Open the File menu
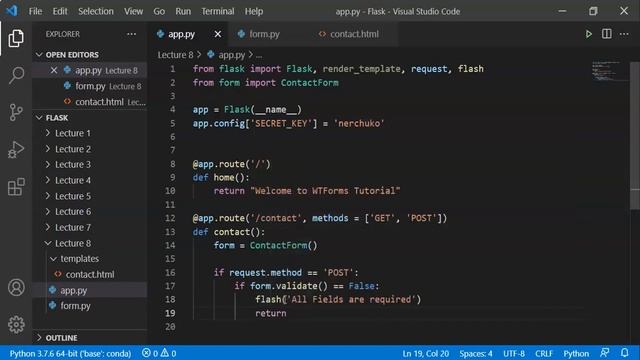The height and width of the screenshot is (360, 640). pos(36,11)
